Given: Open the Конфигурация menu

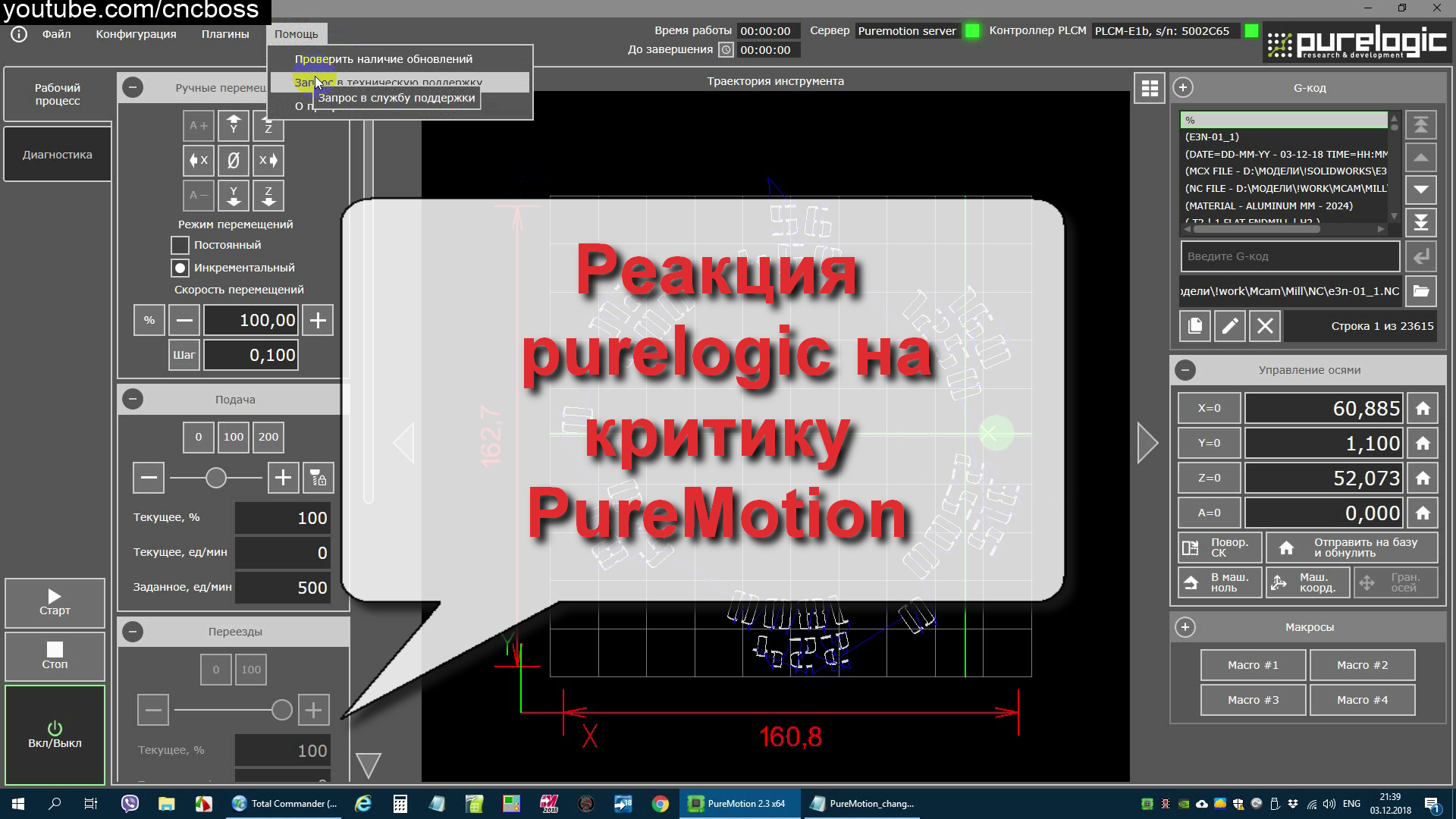Looking at the screenshot, I should coord(136,34).
